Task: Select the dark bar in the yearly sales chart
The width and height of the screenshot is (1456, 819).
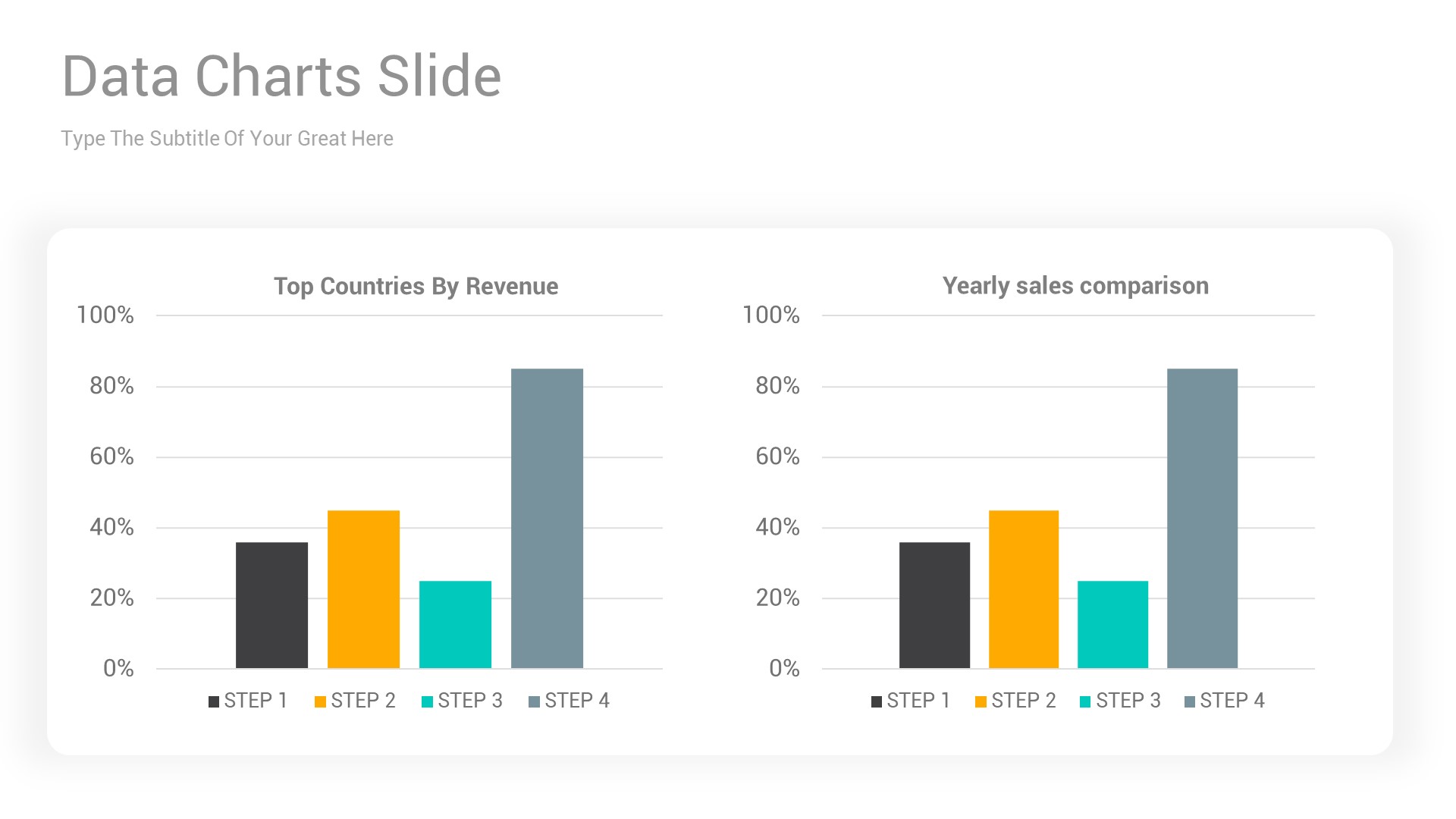Action: [x=934, y=605]
